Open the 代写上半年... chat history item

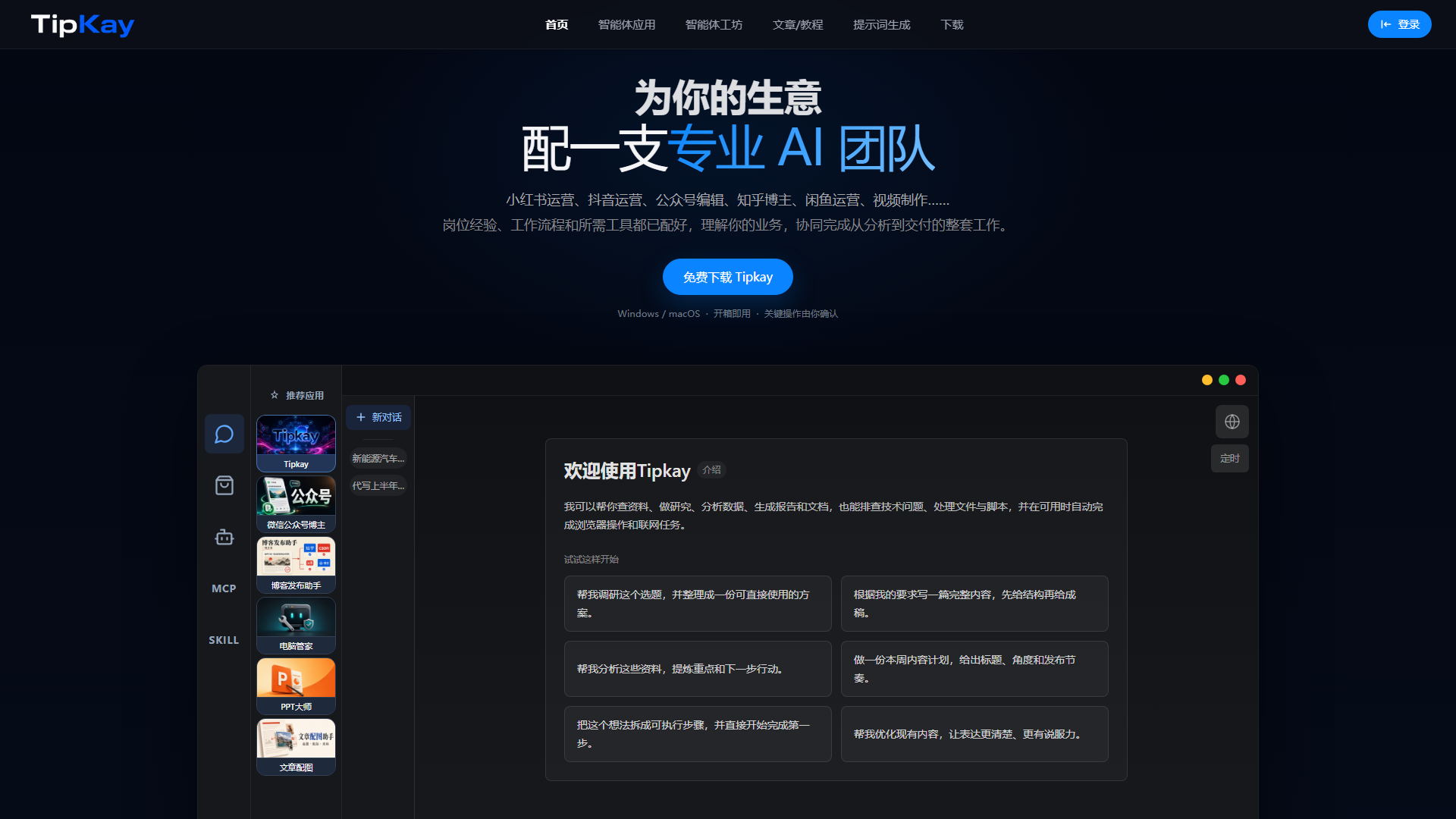click(378, 485)
